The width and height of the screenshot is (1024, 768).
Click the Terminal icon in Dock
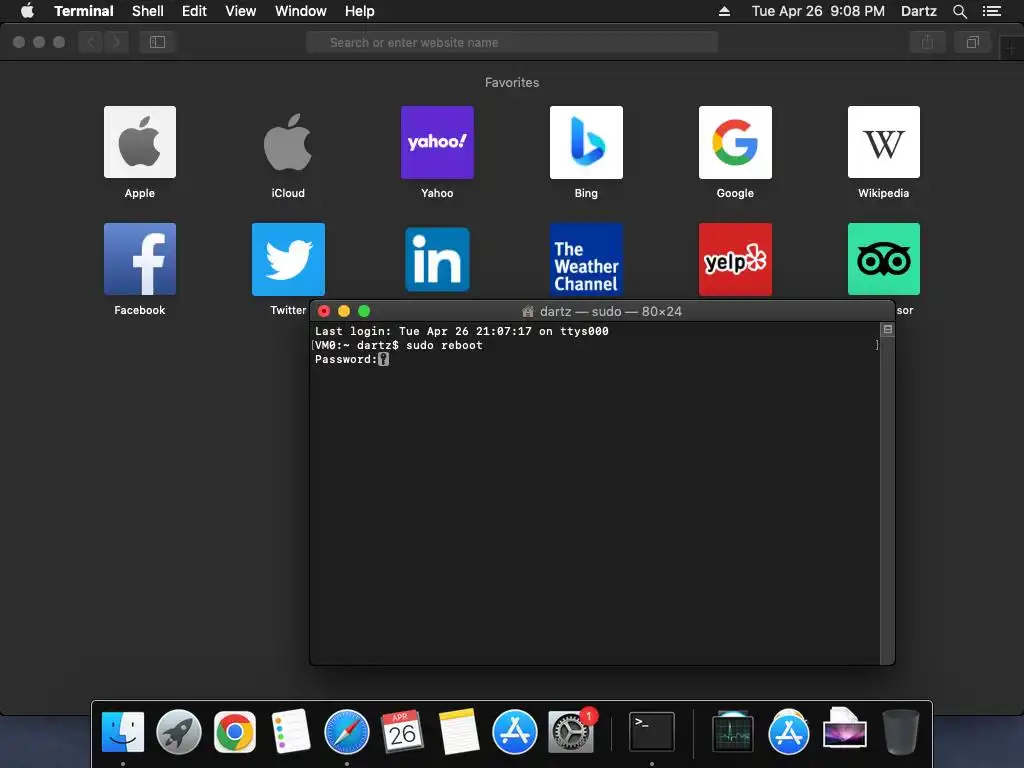coord(652,731)
